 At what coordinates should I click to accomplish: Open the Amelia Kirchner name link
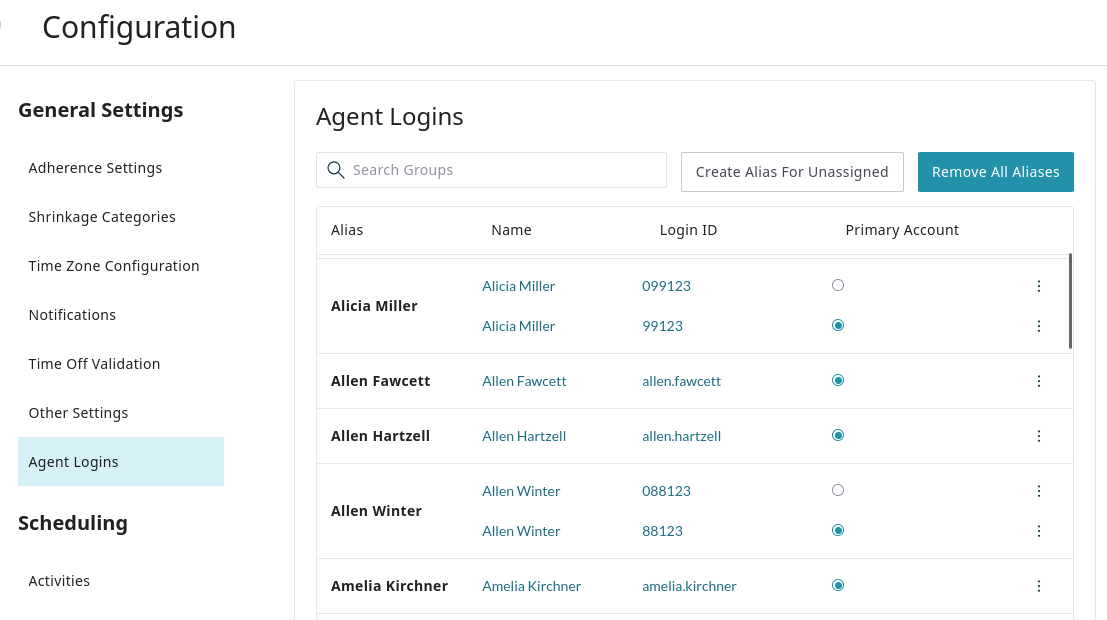pos(531,586)
